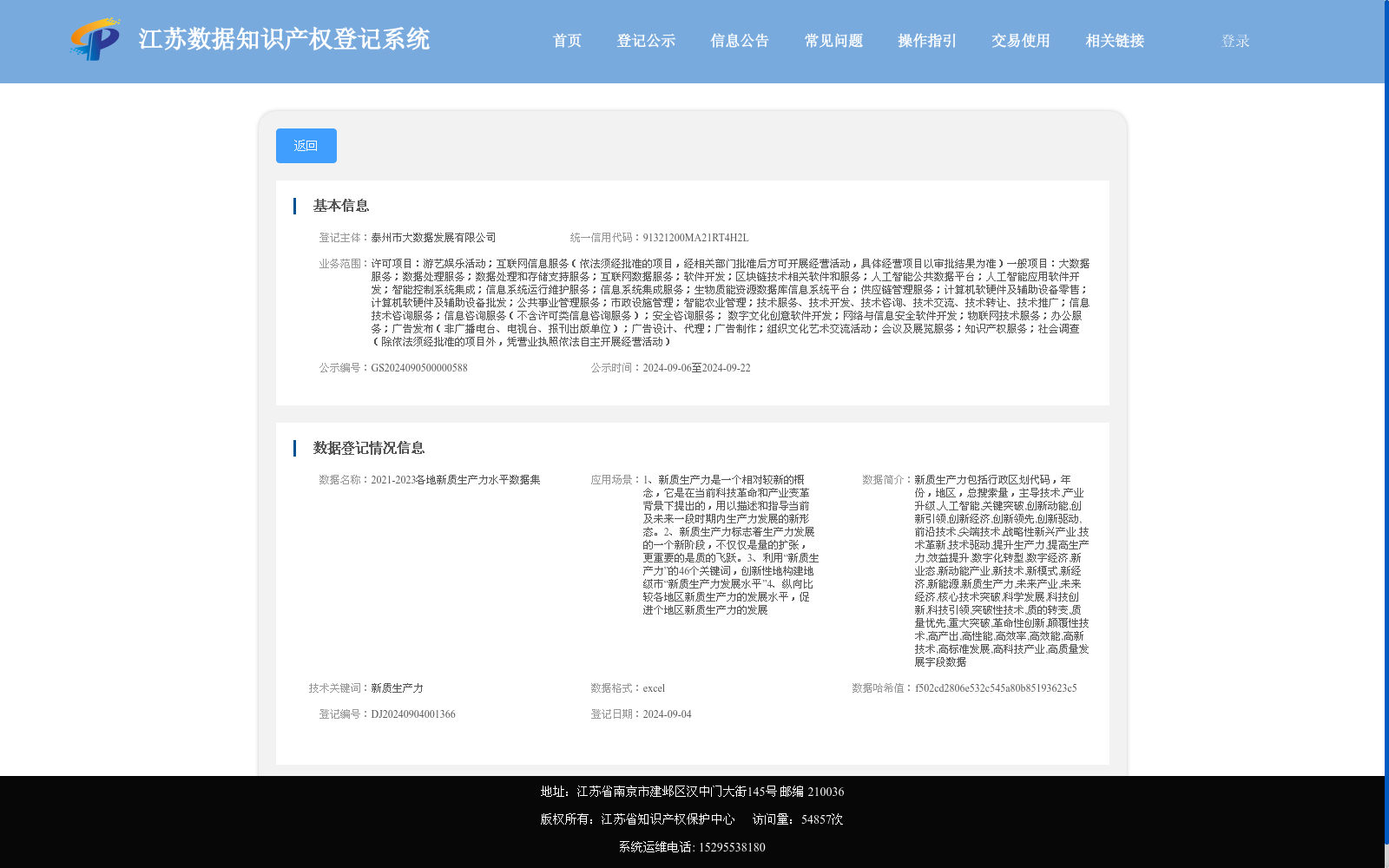Screen dimensions: 1389x868
Task: Open 相关链接 menu item
Action: coord(1115,41)
